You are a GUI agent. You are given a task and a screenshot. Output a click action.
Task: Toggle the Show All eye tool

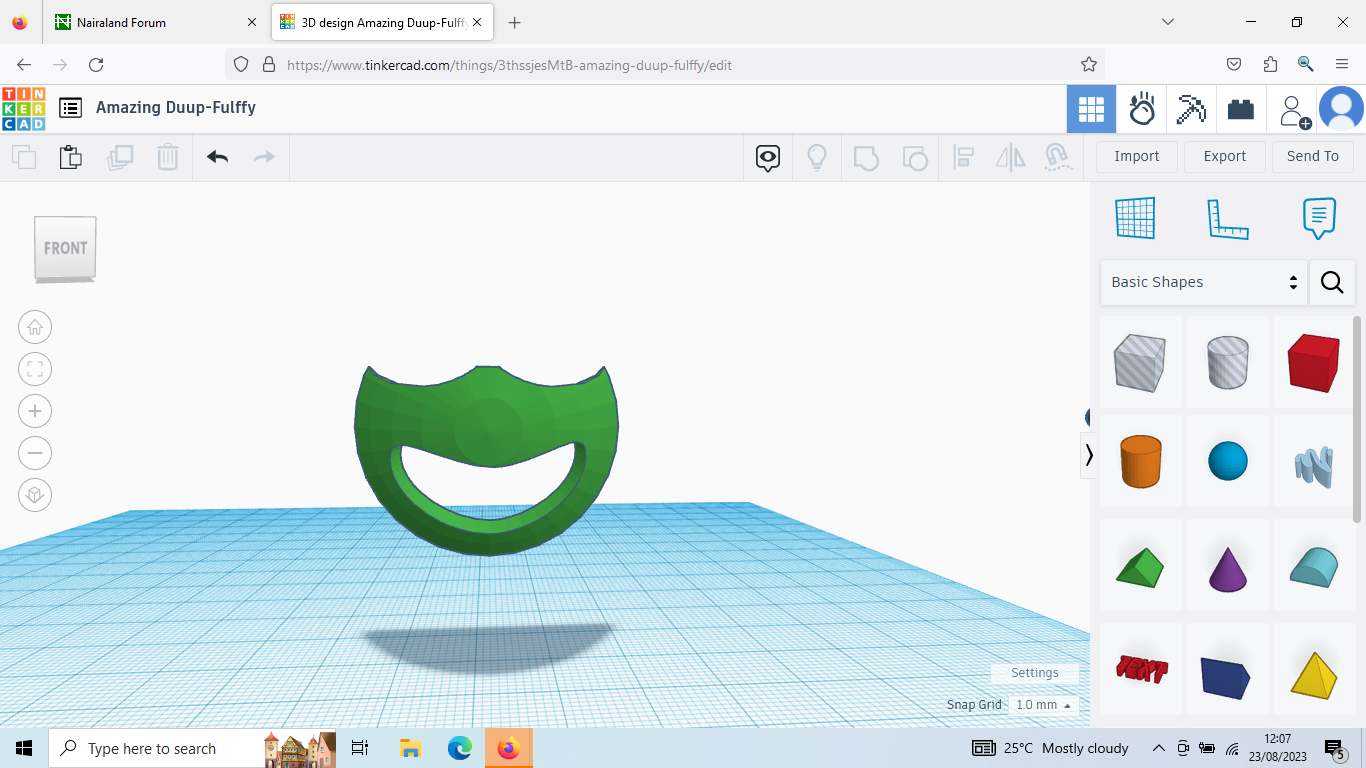(x=767, y=157)
